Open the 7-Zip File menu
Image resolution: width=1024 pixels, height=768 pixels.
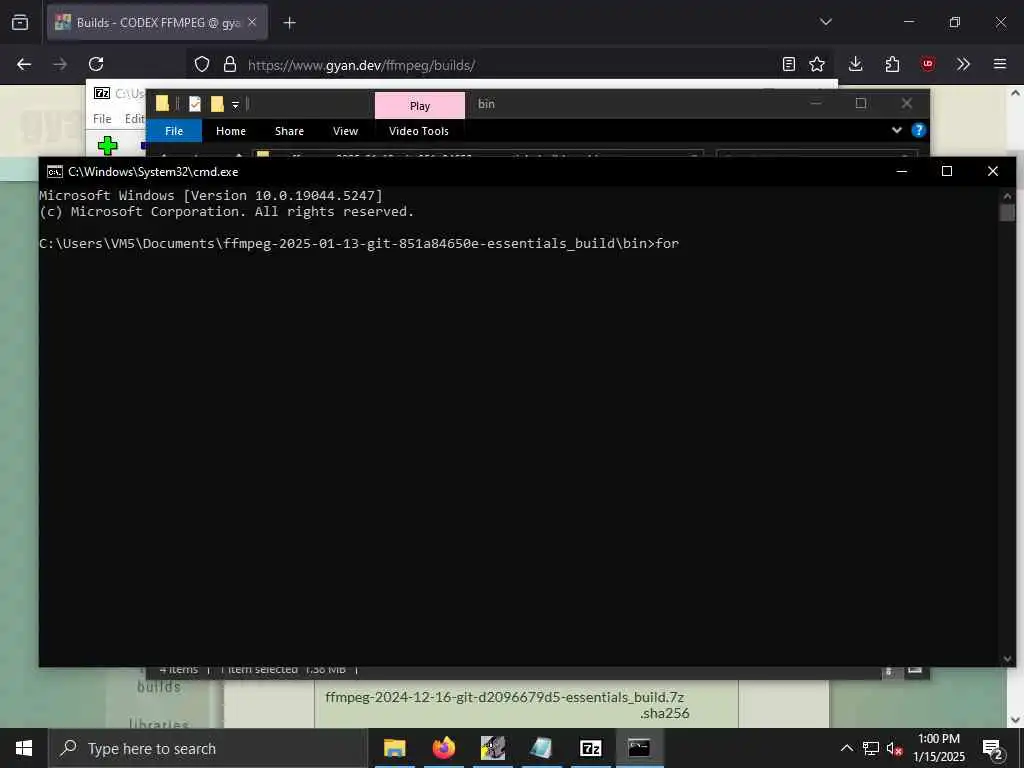[102, 119]
